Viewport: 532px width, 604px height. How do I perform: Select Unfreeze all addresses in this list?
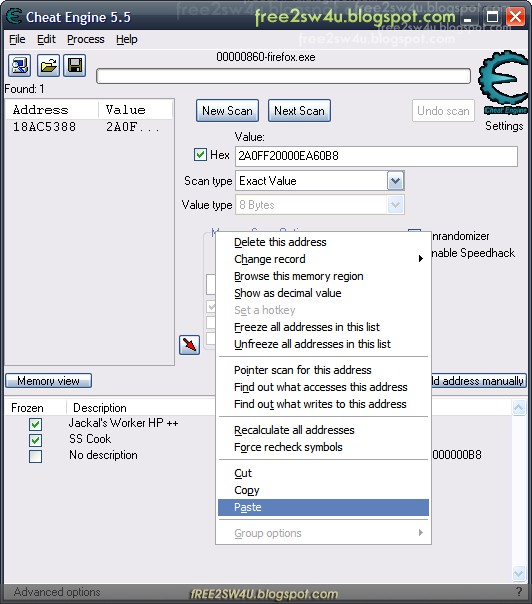pos(324,344)
